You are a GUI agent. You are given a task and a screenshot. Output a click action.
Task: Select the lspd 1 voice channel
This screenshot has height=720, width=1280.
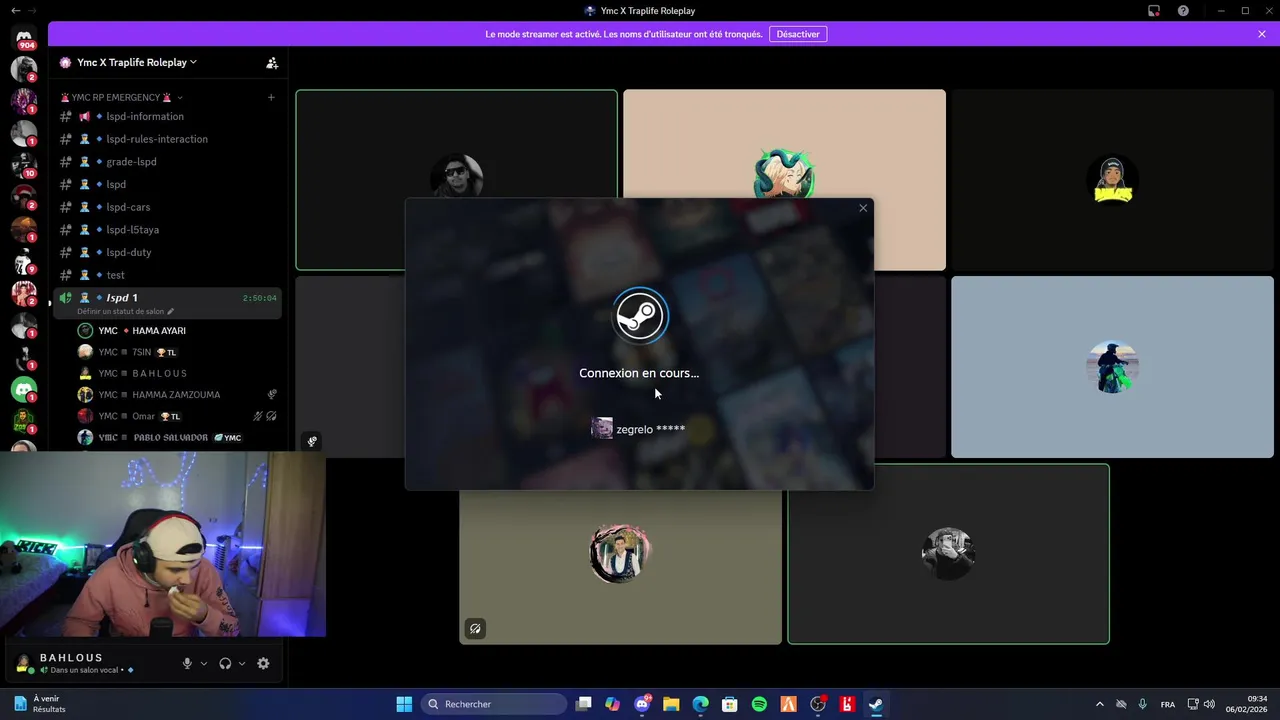pos(166,302)
